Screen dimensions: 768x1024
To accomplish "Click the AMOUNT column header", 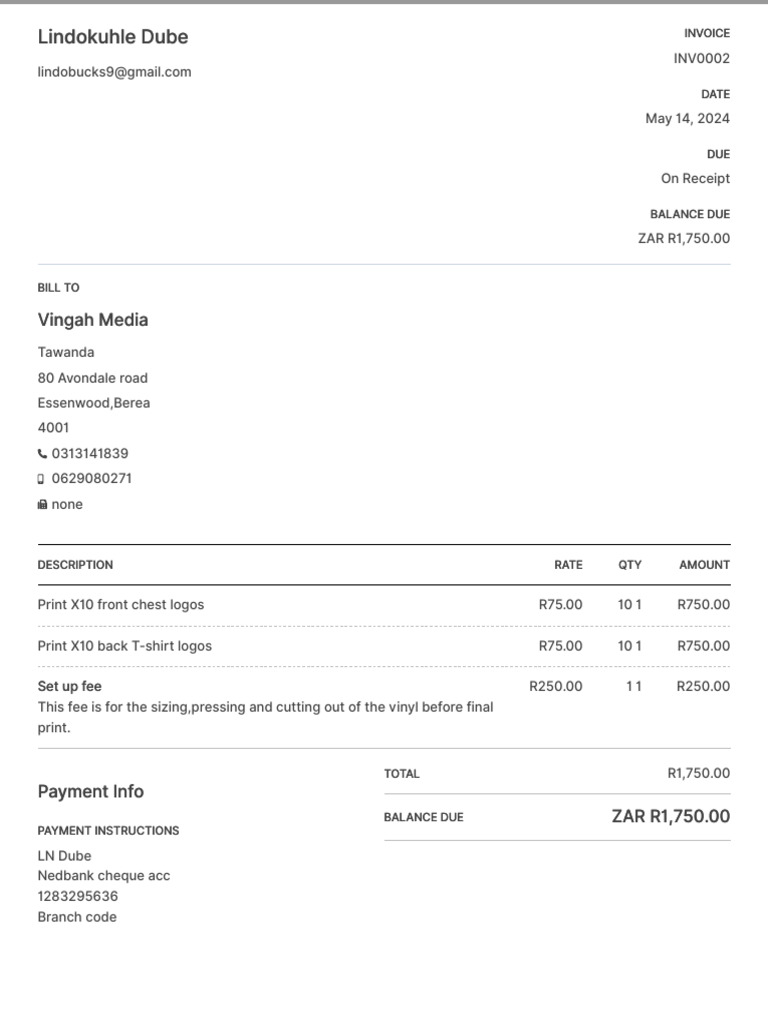I will click(704, 565).
